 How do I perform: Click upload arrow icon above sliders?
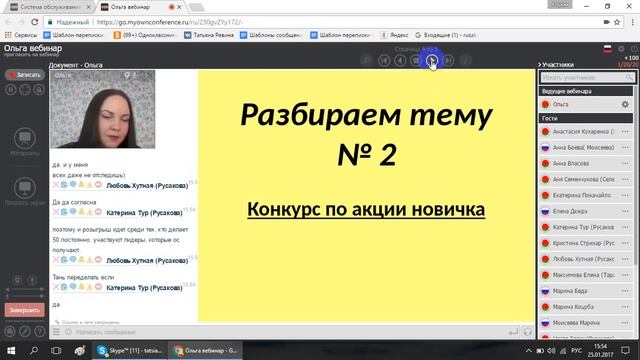tap(32, 280)
